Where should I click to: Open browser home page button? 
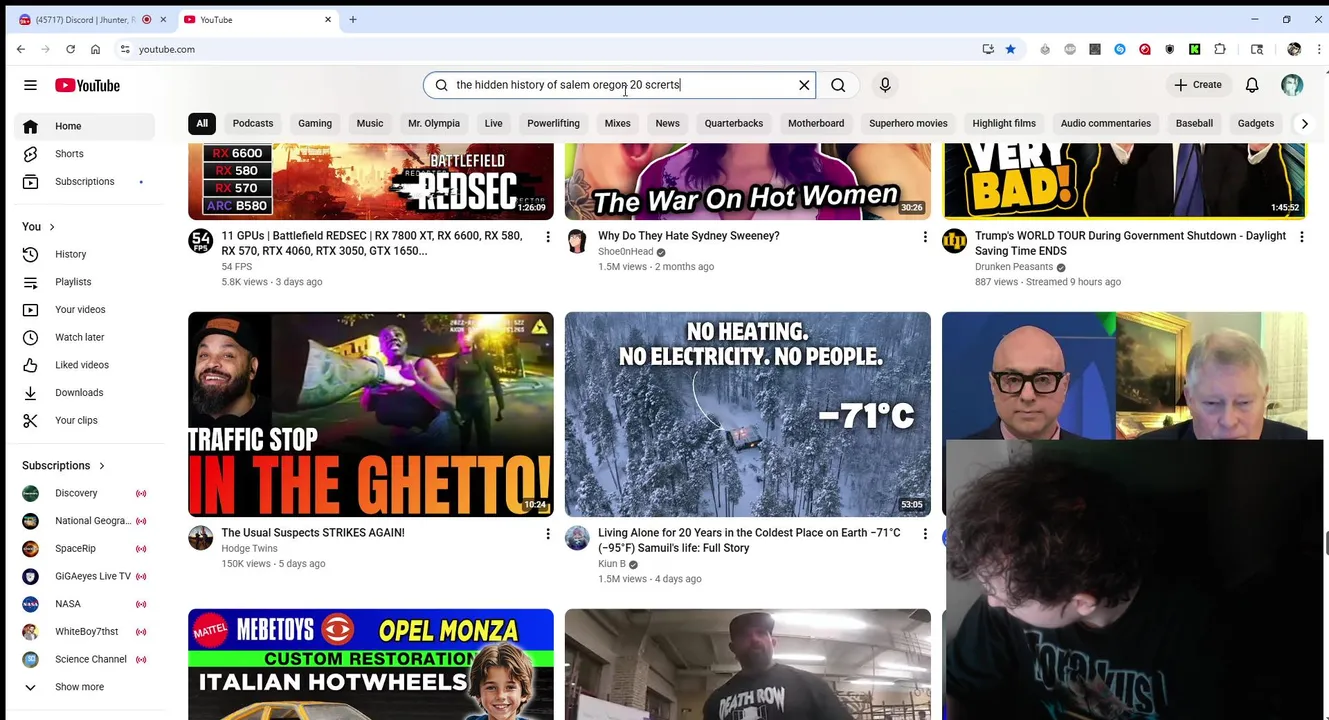pos(95,49)
